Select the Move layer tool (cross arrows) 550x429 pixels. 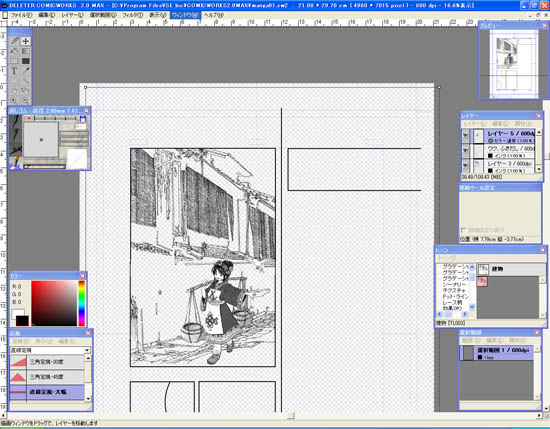point(26,41)
